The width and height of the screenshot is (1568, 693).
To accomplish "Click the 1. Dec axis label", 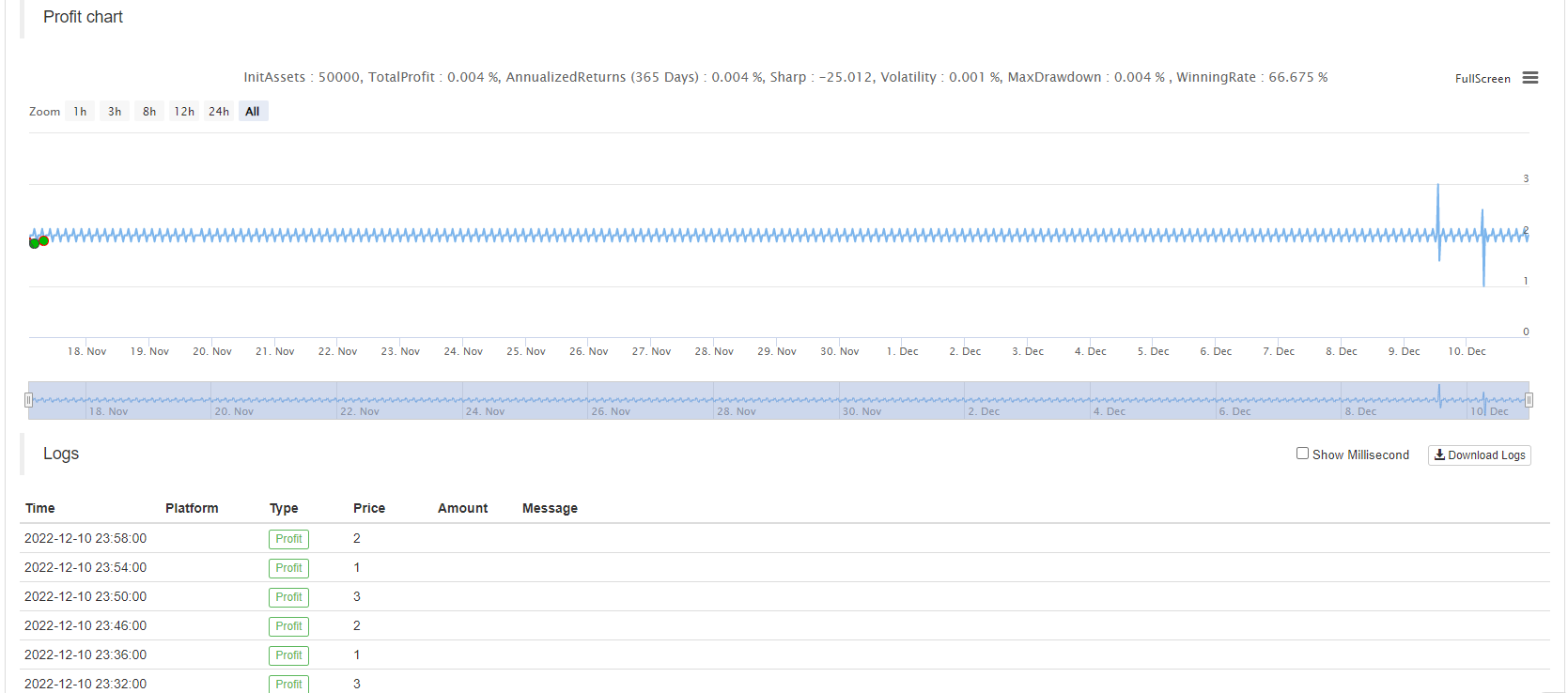I will (x=902, y=351).
